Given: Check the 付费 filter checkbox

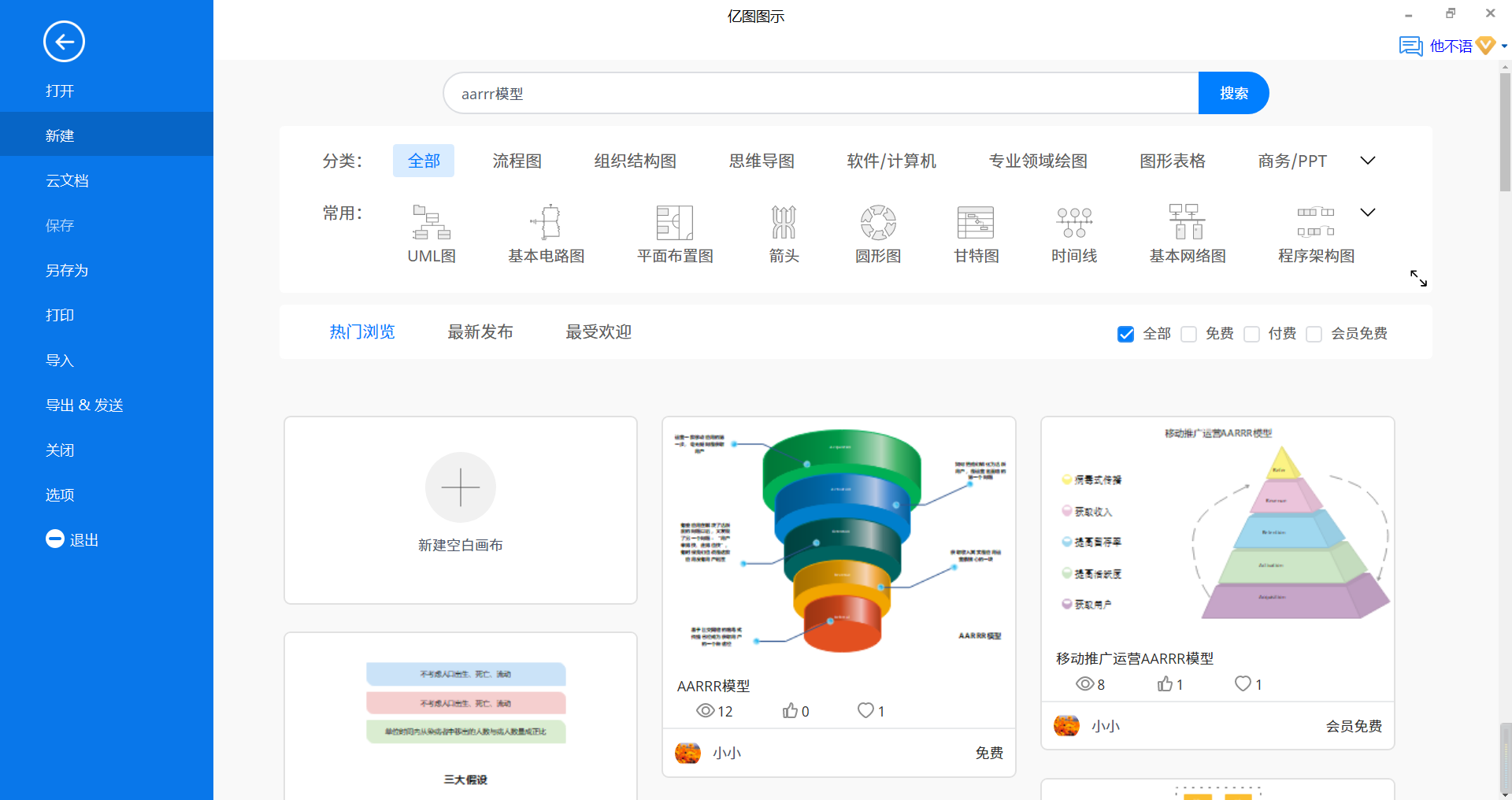Looking at the screenshot, I should [1251, 334].
